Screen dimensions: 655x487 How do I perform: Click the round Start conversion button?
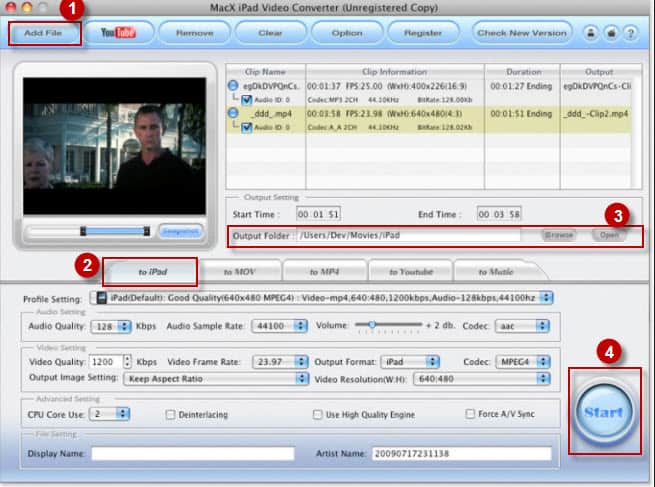pyautogui.click(x=604, y=411)
